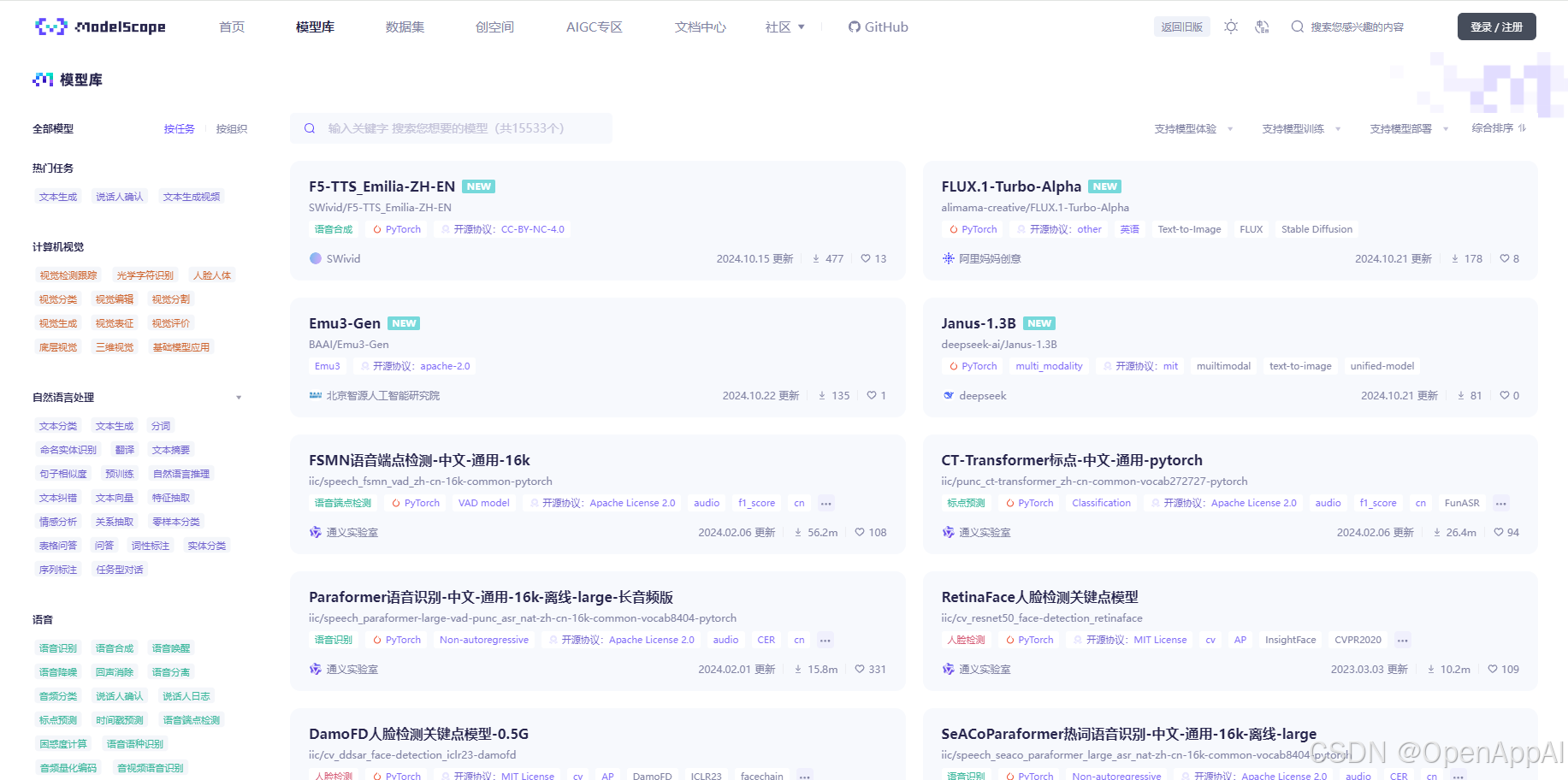Click the heart icon on Janus-1.3B card
This screenshot has width=1568, height=780.
(1505, 395)
